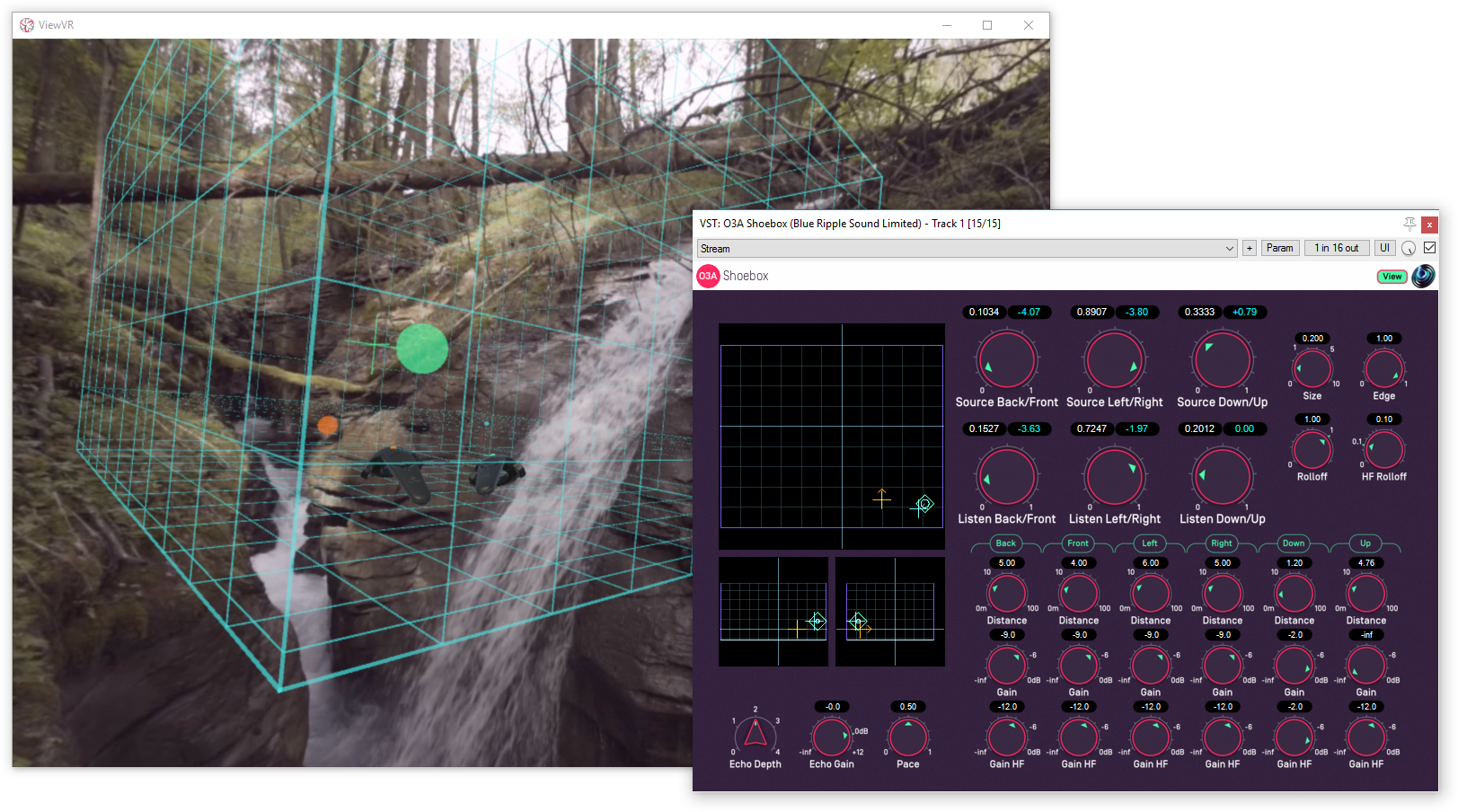Toggle plugin bypass checkbox

tap(1429, 248)
